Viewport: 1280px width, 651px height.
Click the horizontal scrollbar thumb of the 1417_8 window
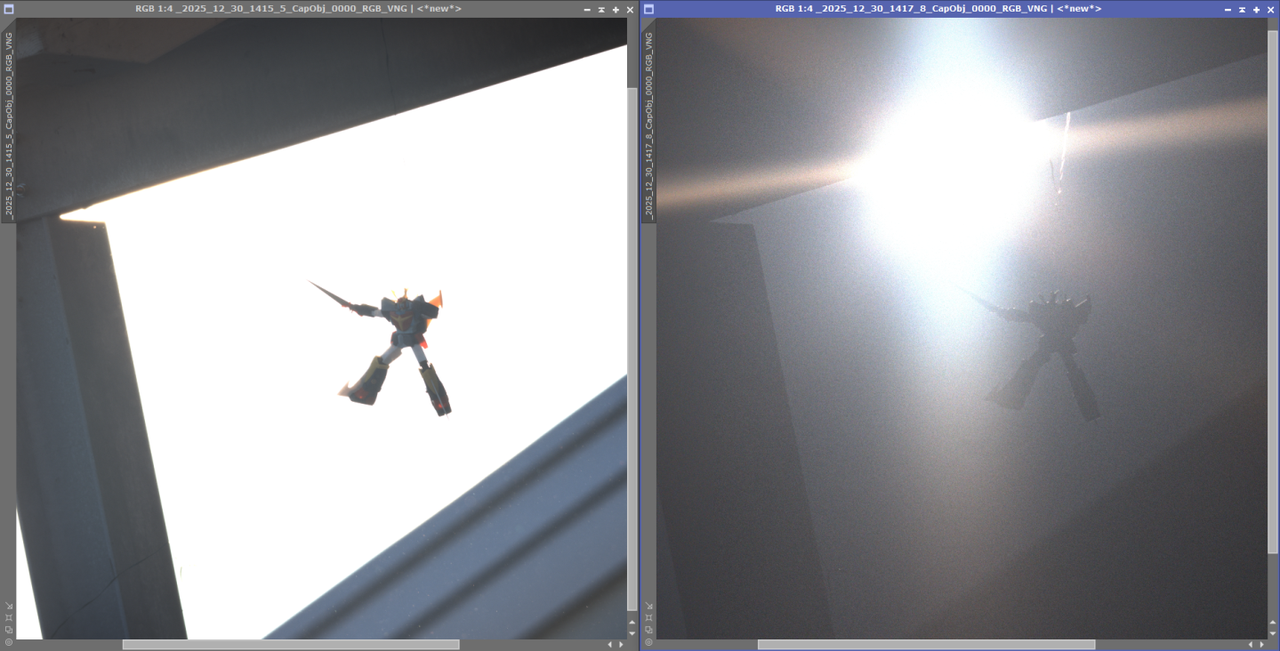[x=926, y=645]
